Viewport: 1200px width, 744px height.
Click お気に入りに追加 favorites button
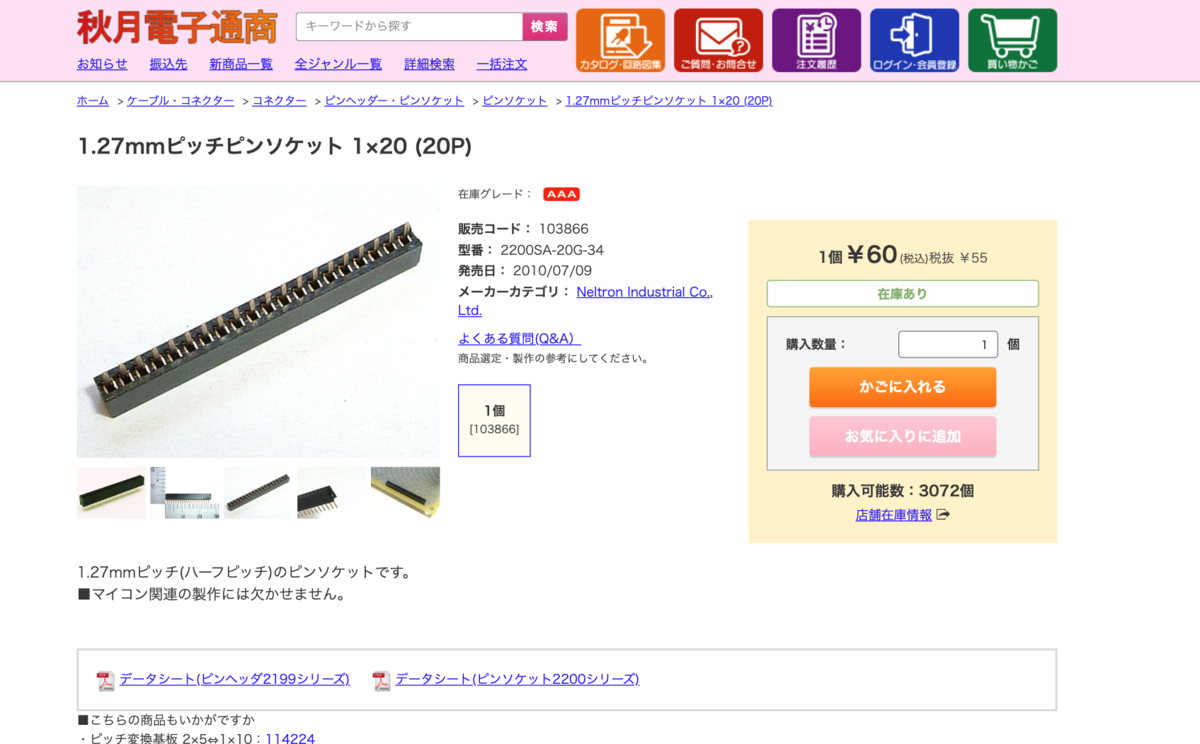902,436
